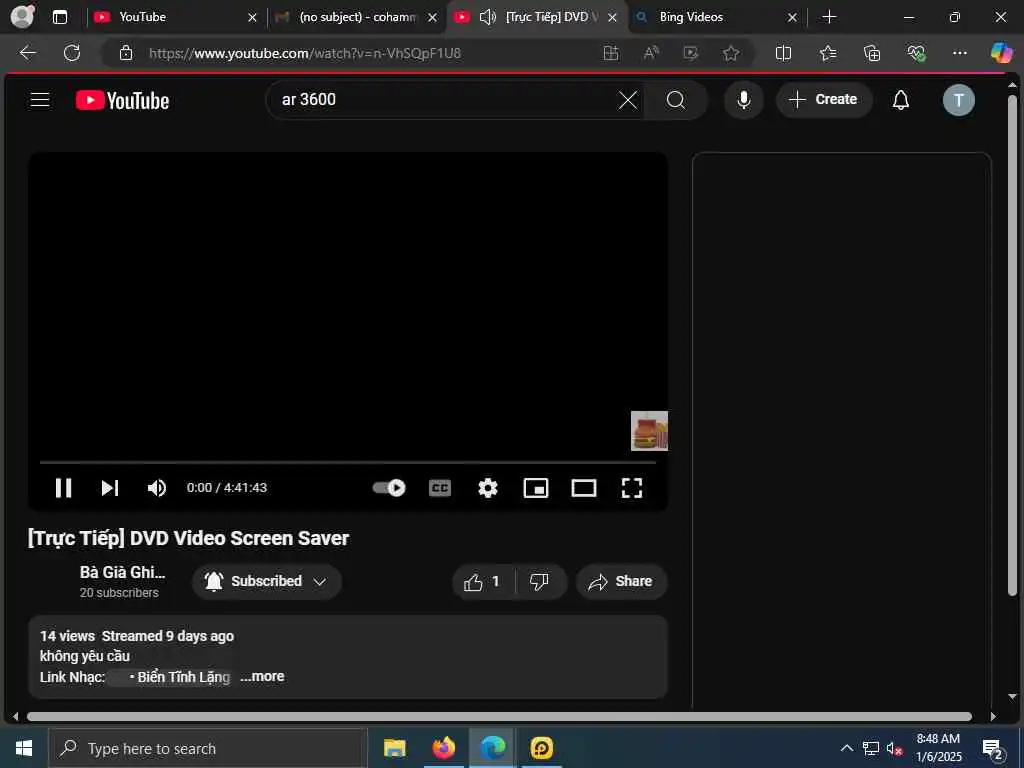Switch to the Bing Videos tab
This screenshot has height=768, width=1024.
[x=716, y=18]
